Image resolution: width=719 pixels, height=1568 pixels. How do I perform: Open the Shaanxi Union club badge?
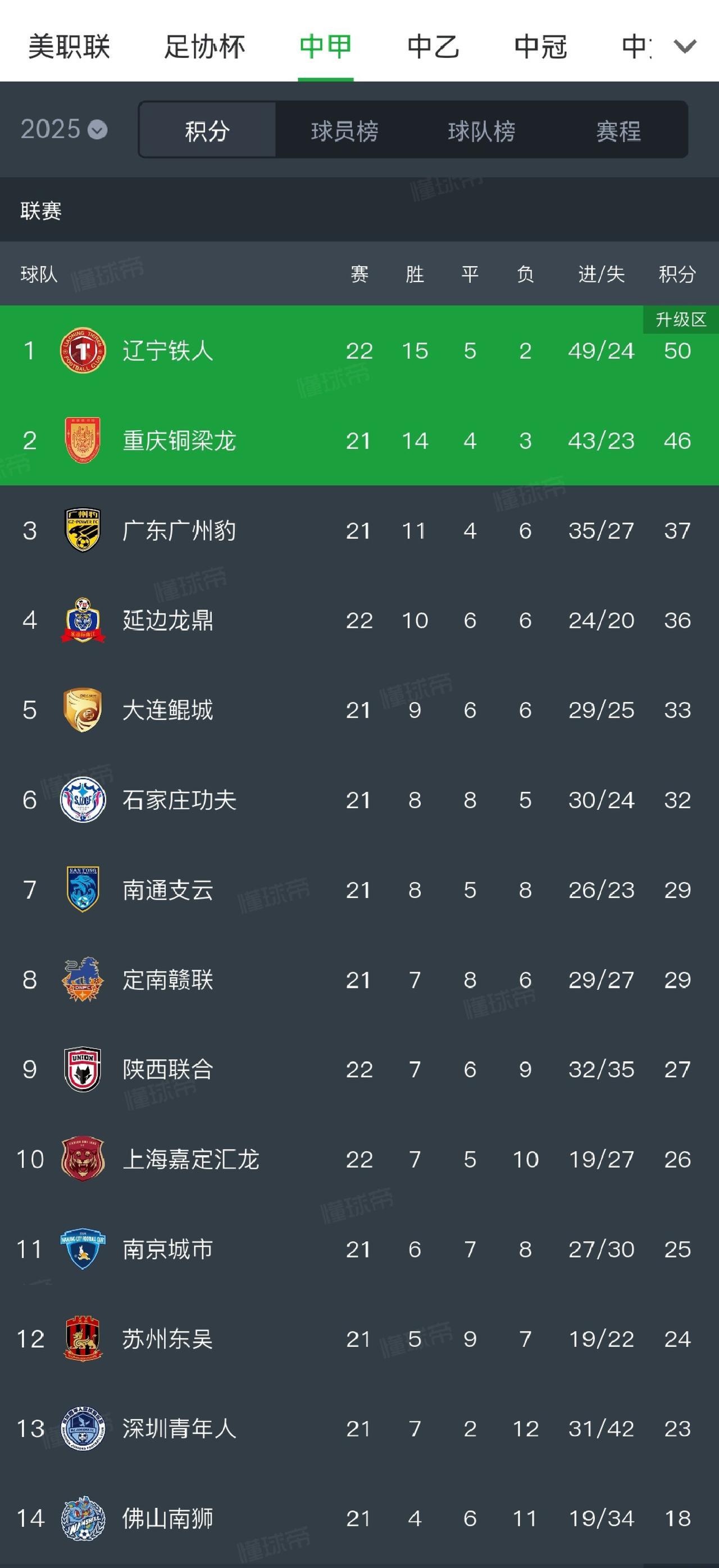click(x=83, y=1069)
